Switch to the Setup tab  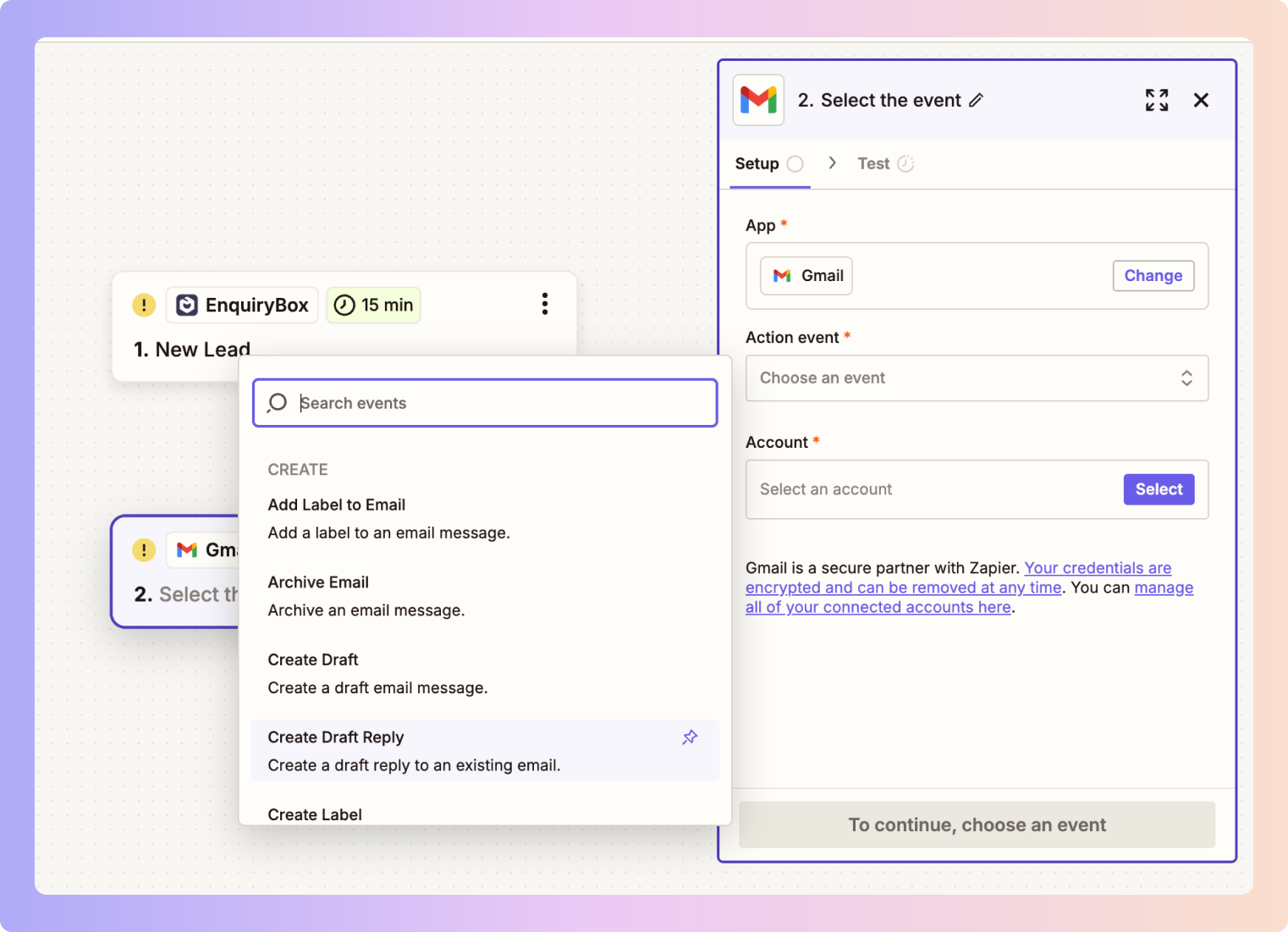point(768,163)
